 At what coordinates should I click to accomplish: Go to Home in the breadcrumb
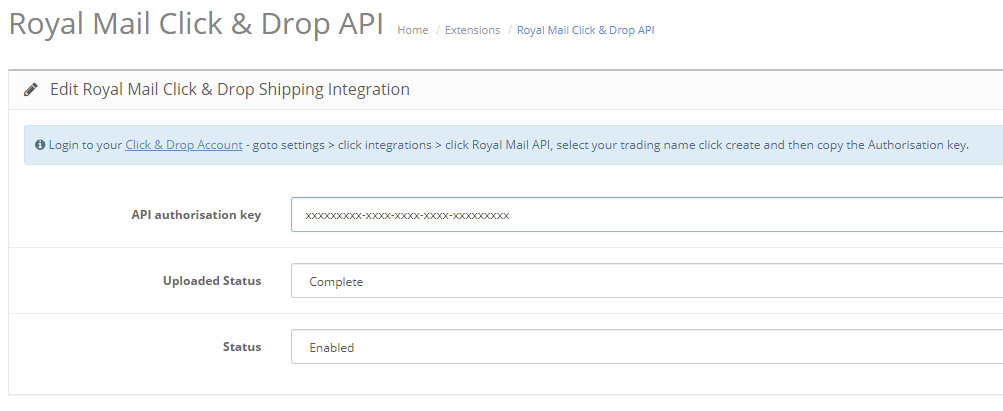point(413,30)
